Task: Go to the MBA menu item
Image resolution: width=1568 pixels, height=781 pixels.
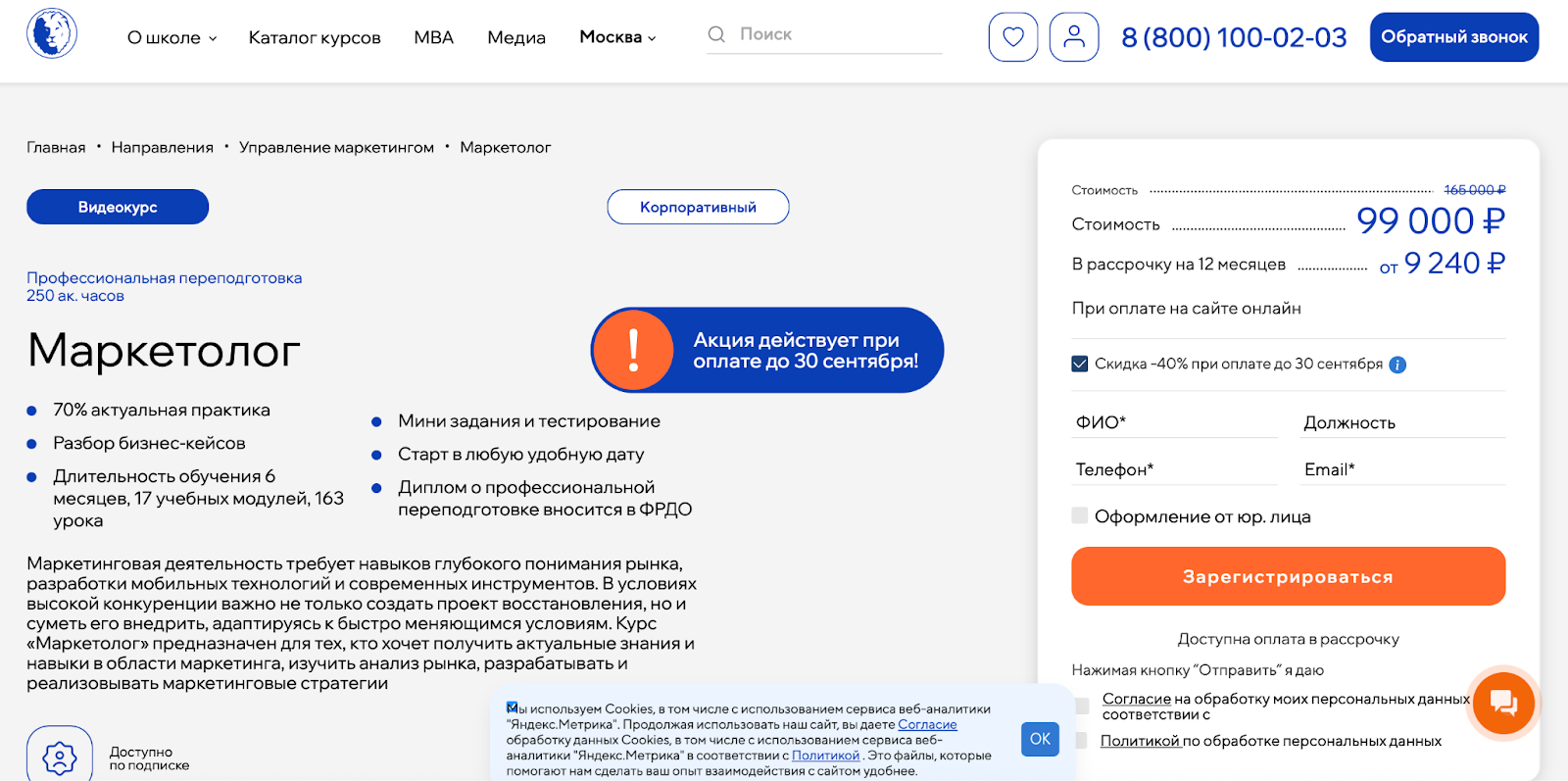Action: pos(433,37)
